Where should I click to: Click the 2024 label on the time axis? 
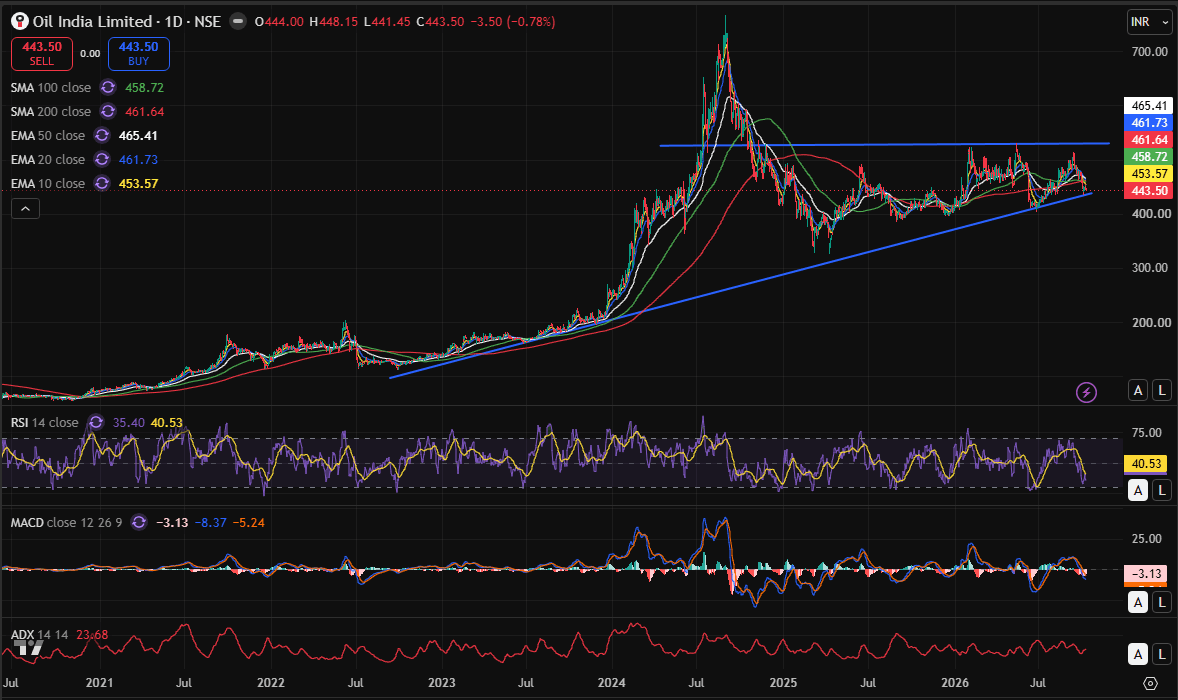tap(612, 683)
